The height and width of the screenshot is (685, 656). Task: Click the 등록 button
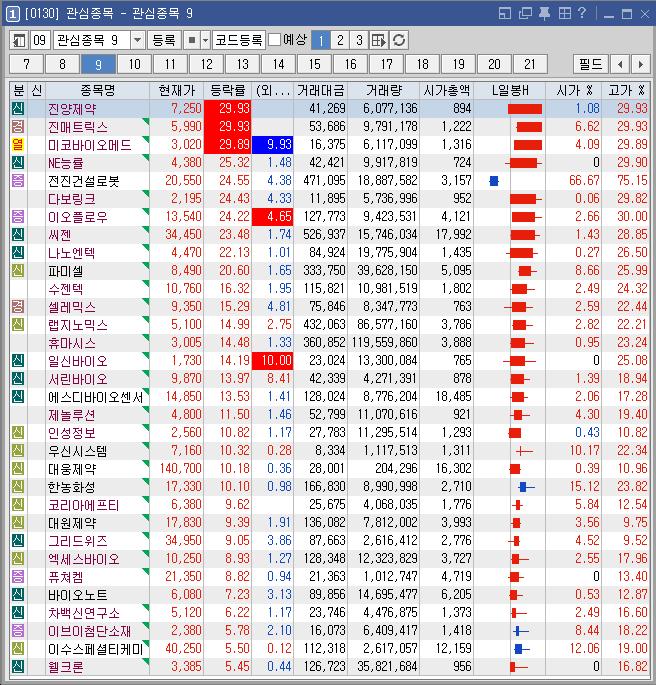click(163, 40)
